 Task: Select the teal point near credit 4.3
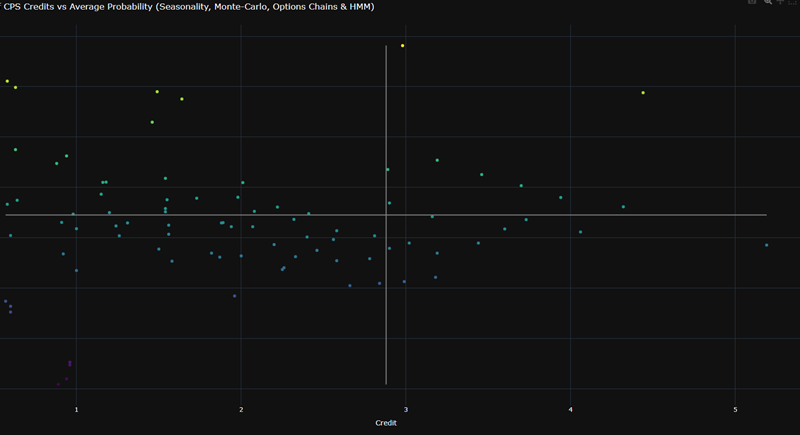623,207
